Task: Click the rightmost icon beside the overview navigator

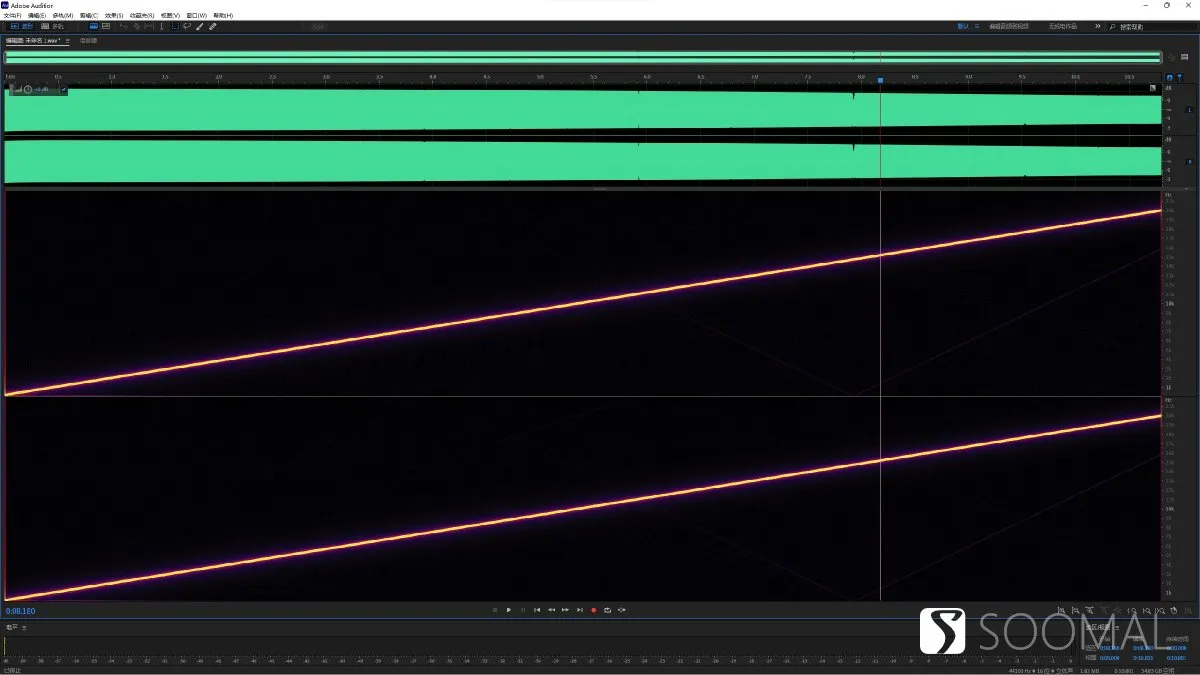Action: [1184, 57]
